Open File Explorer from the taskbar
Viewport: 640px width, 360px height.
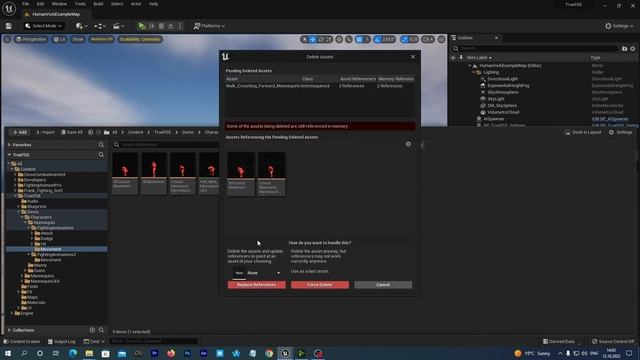pyautogui.click(x=89, y=353)
